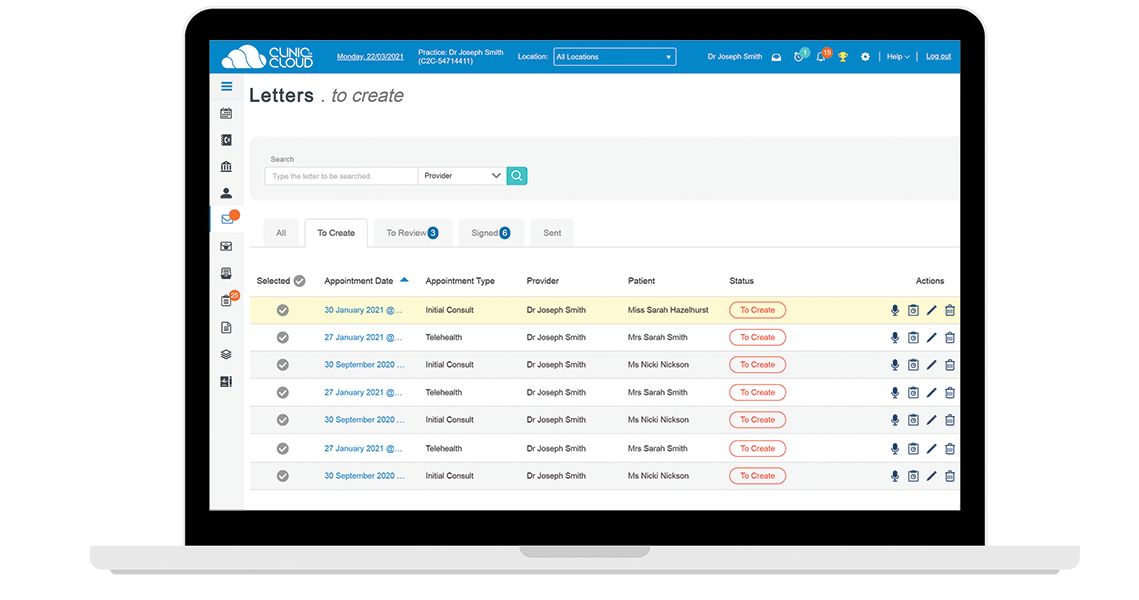This screenshot has width=1139, height=600.
Task: Open the trophy achievements icon in top bar
Action: [x=842, y=56]
